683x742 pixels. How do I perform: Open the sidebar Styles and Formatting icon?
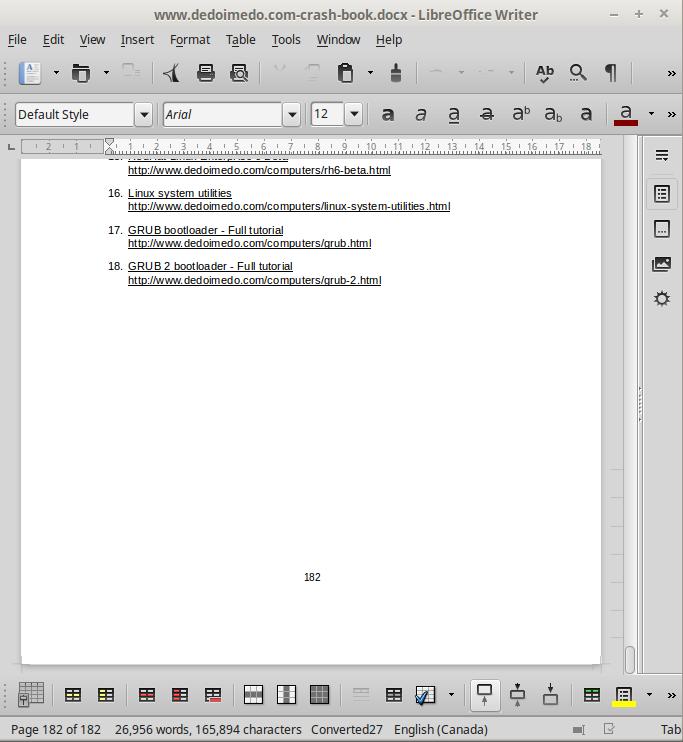coord(662,229)
